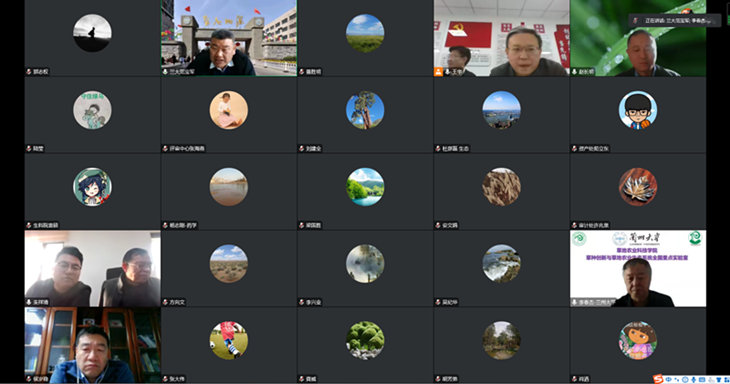The height and width of the screenshot is (384, 730).
Task: Click the orange host badge on the red-flag video tile
Action: (438, 72)
